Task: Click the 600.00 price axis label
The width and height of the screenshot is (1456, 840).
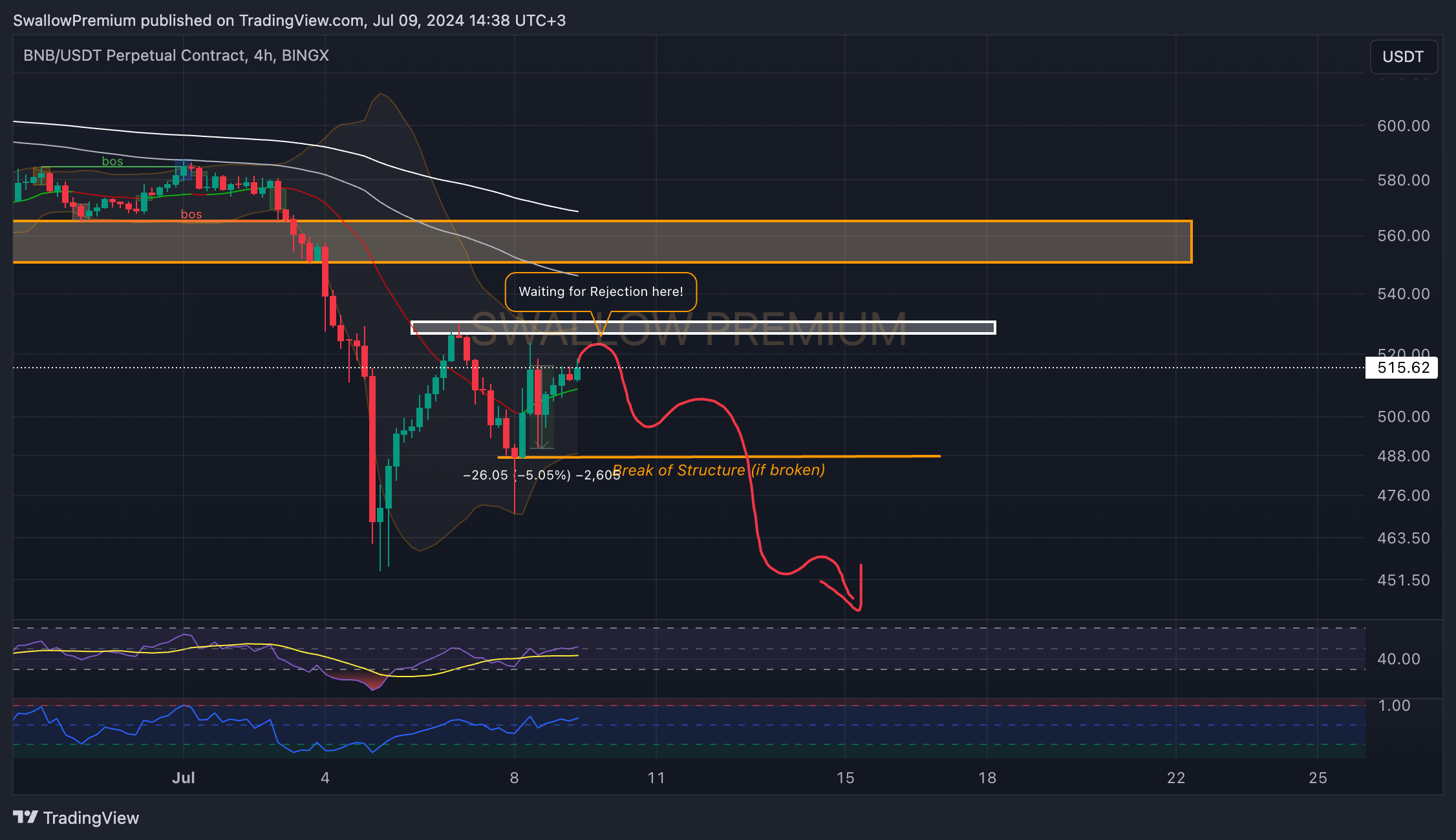Action: pyautogui.click(x=1404, y=126)
